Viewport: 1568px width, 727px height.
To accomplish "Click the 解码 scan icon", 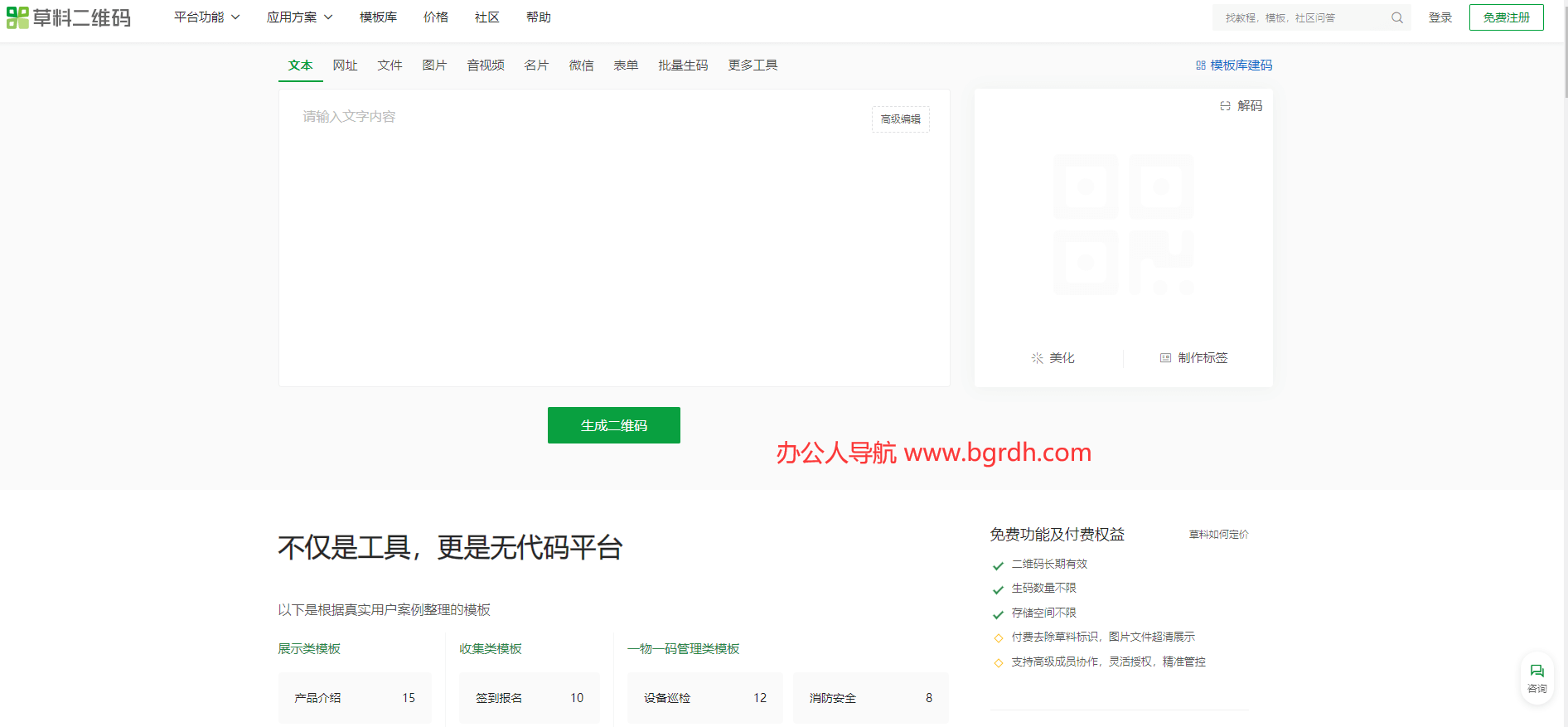I will [1225, 106].
